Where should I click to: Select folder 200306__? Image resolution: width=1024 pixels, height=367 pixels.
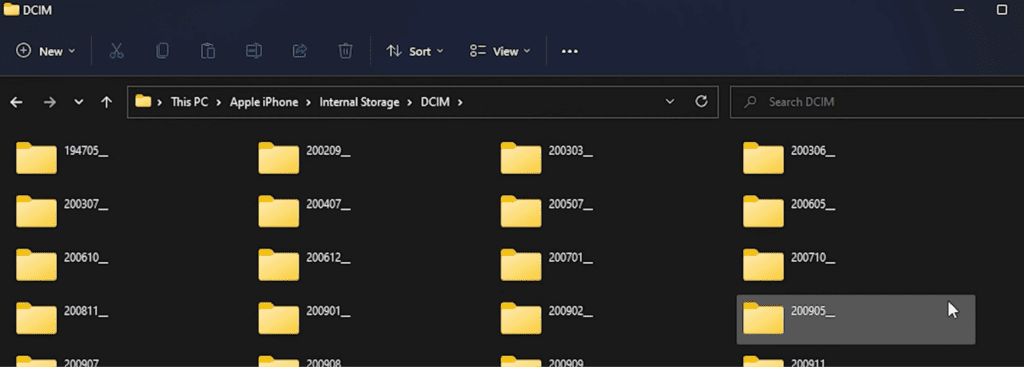point(789,157)
